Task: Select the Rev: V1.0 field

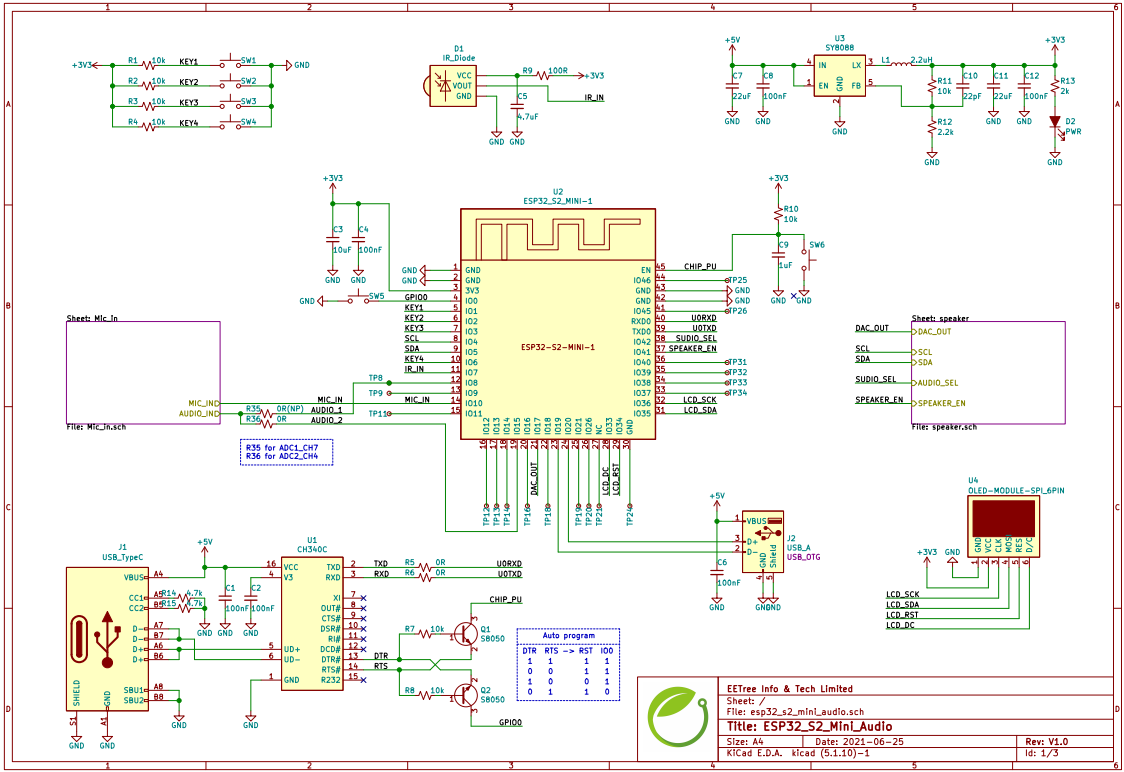Action: (x=1047, y=742)
